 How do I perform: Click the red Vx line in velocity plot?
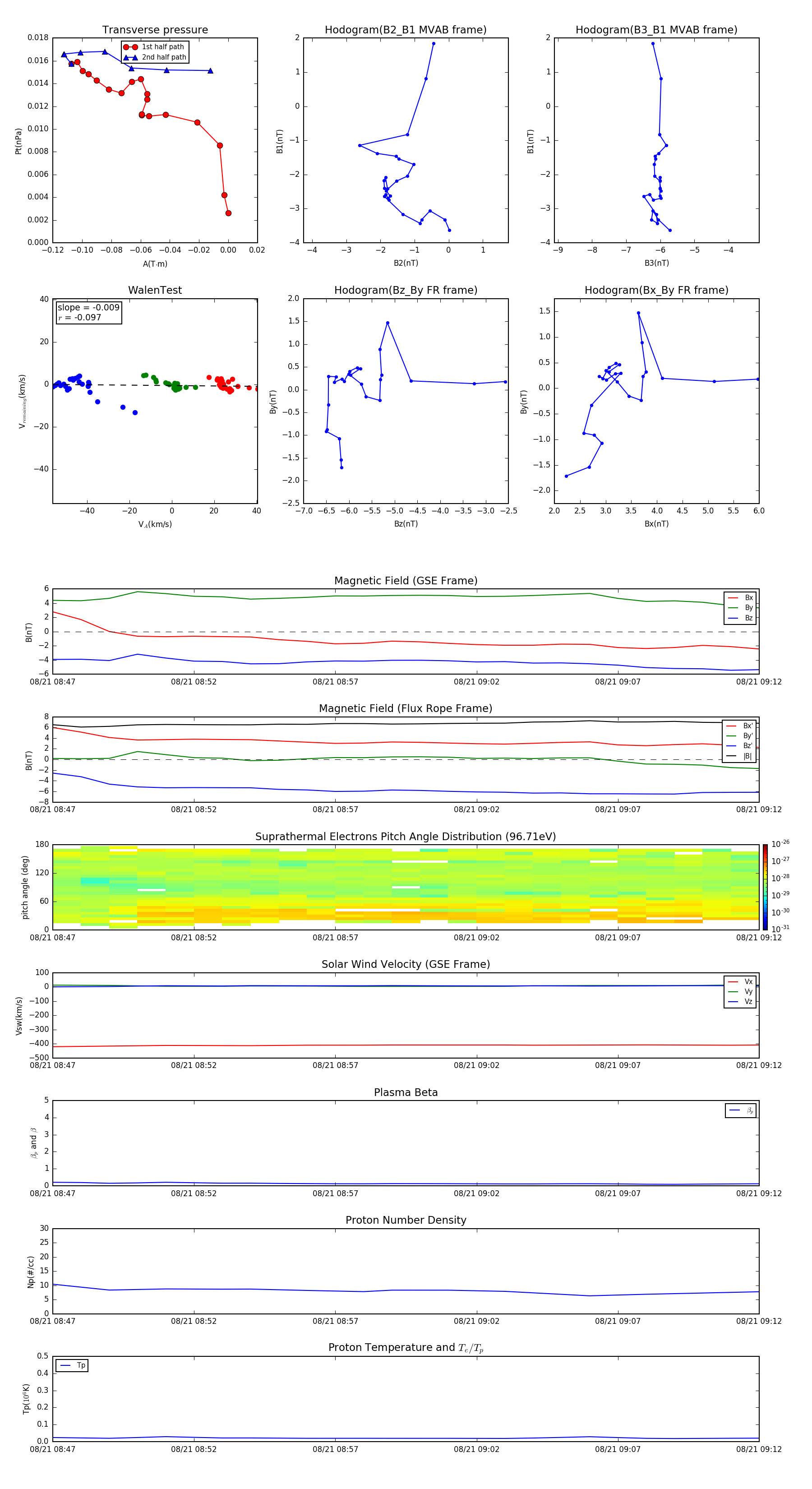pos(406,1045)
